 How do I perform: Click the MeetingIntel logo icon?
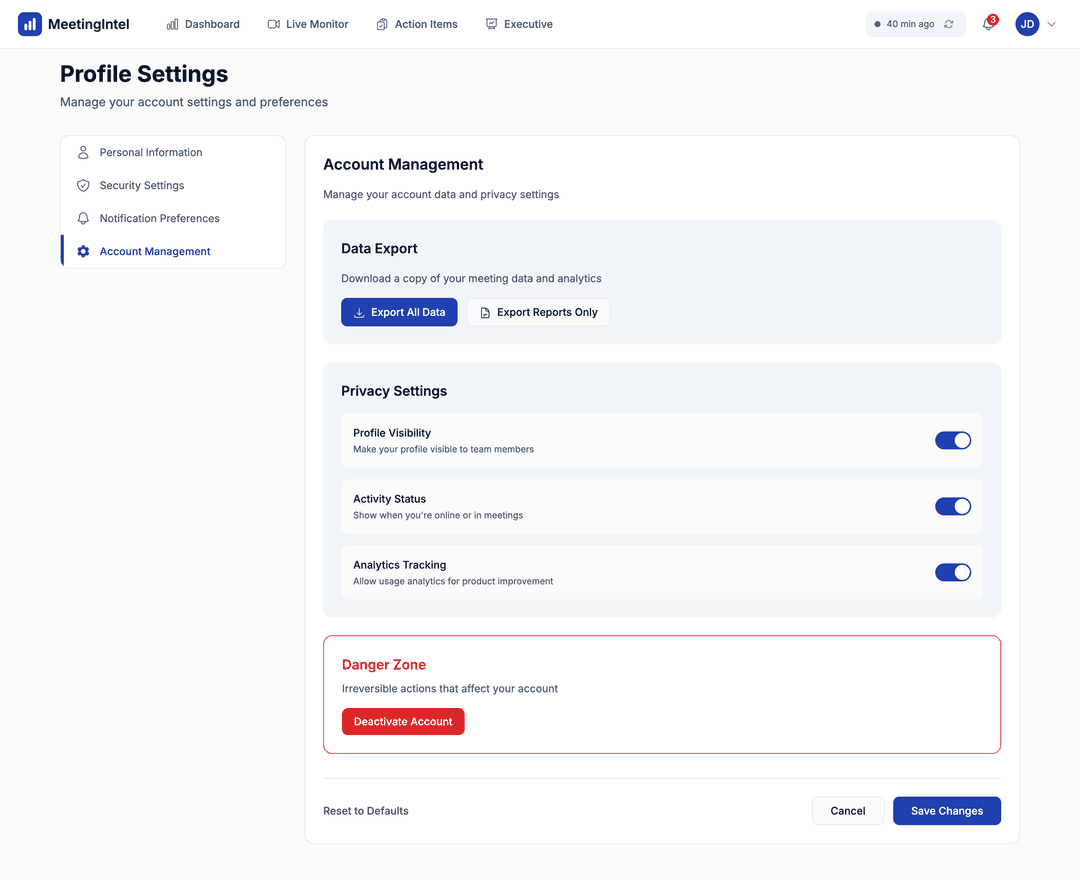[x=30, y=24]
